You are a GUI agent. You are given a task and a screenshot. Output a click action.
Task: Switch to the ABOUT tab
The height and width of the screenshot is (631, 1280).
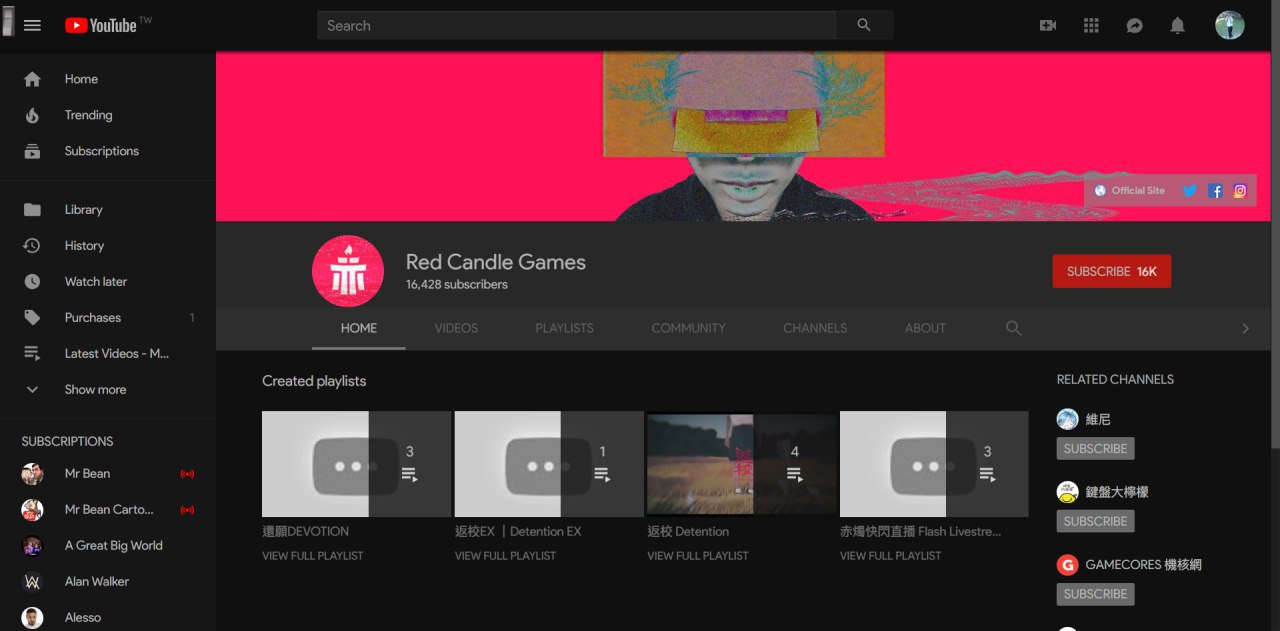click(925, 328)
